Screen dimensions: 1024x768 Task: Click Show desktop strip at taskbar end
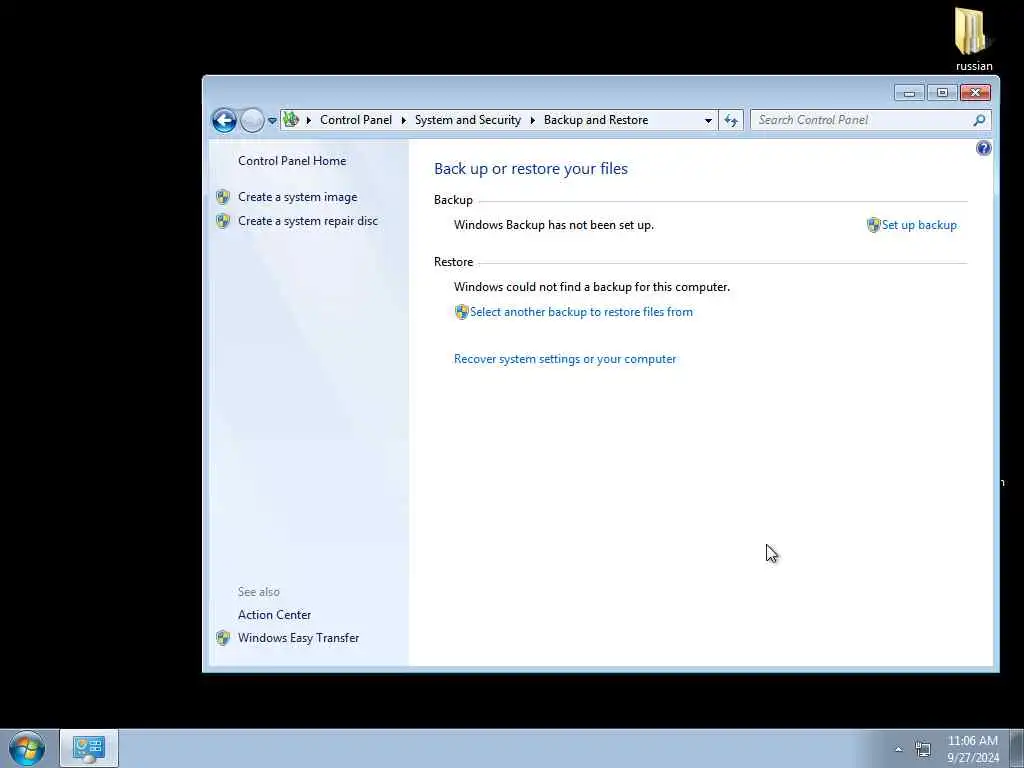pos(1017,748)
